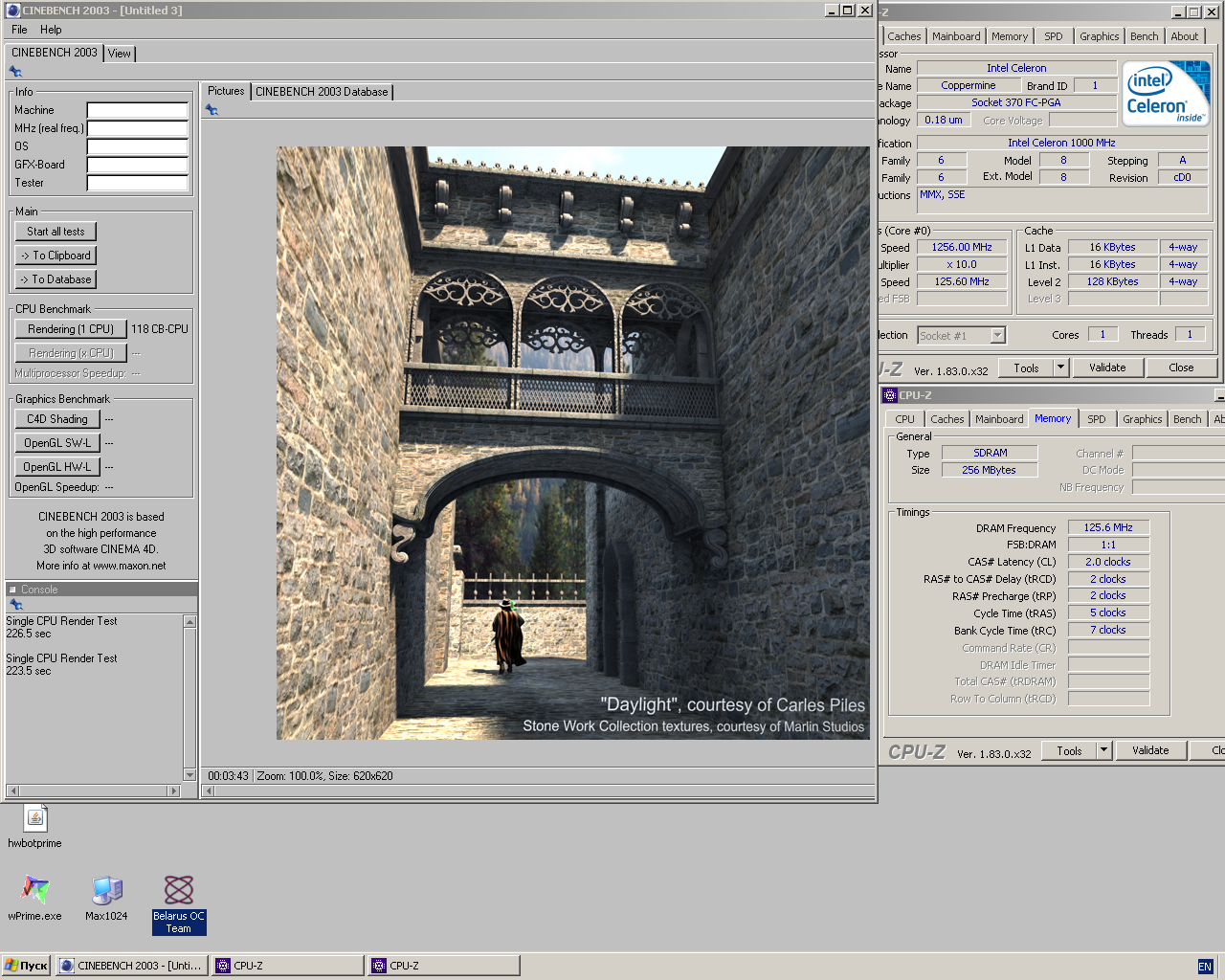Click the pin icon in the Console panel
1225x980 pixels.
pyautogui.click(x=15, y=605)
